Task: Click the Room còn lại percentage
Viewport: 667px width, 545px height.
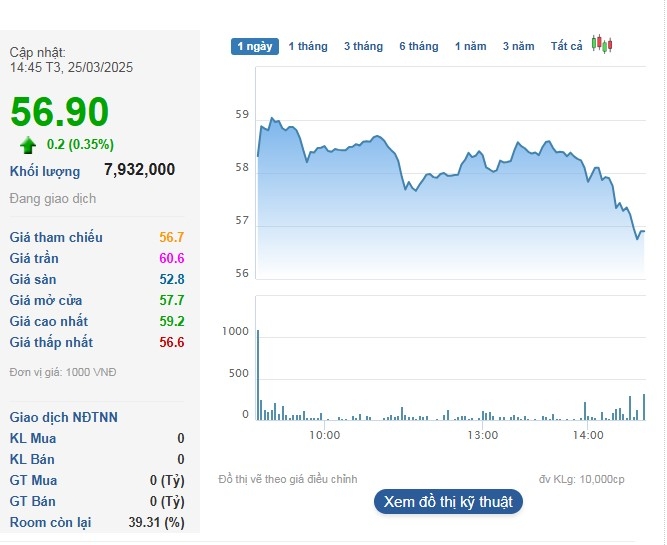Action: (x=156, y=523)
